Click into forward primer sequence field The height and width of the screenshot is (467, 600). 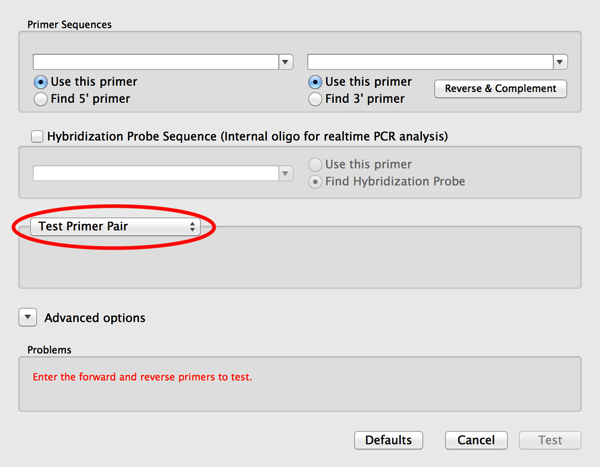point(155,62)
